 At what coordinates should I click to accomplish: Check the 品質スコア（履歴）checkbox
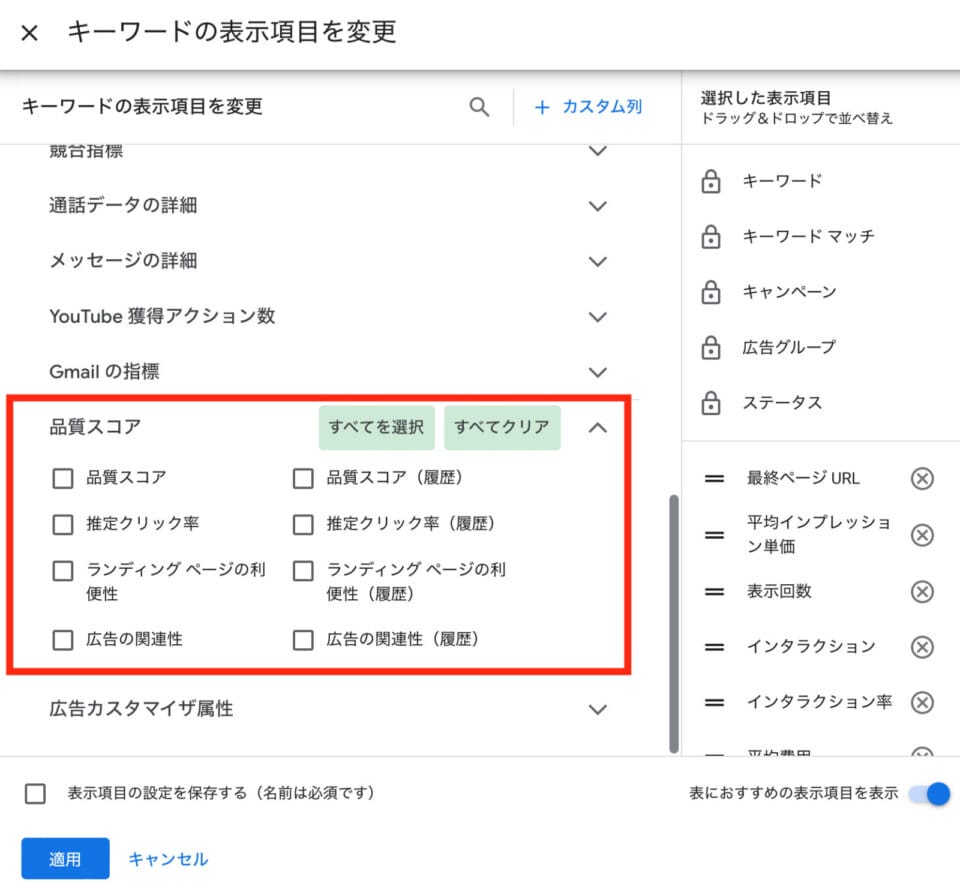pyautogui.click(x=303, y=478)
